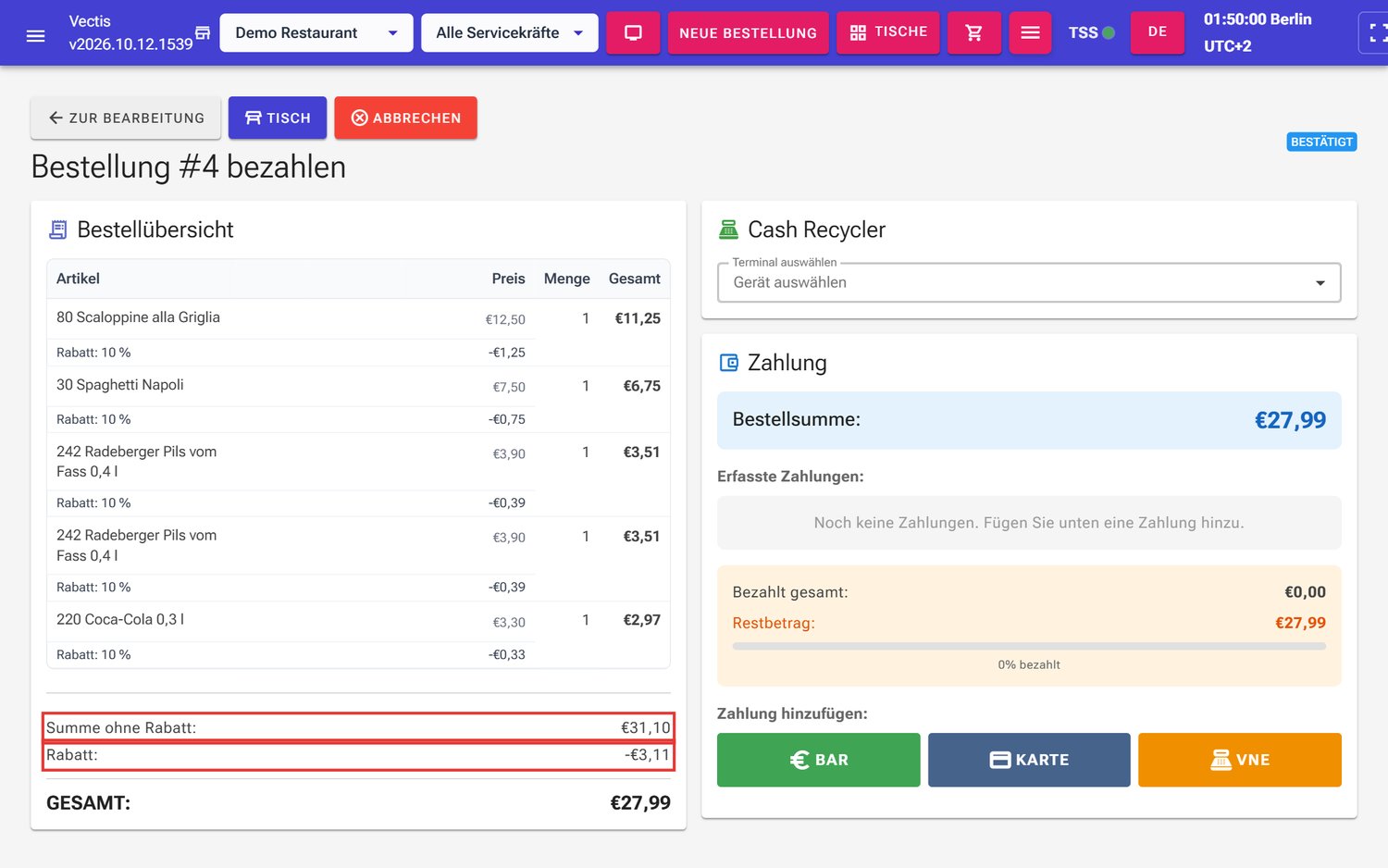Click the 0% bezahlt progress bar
Image resolution: width=1388 pixels, height=868 pixels.
[1029, 646]
